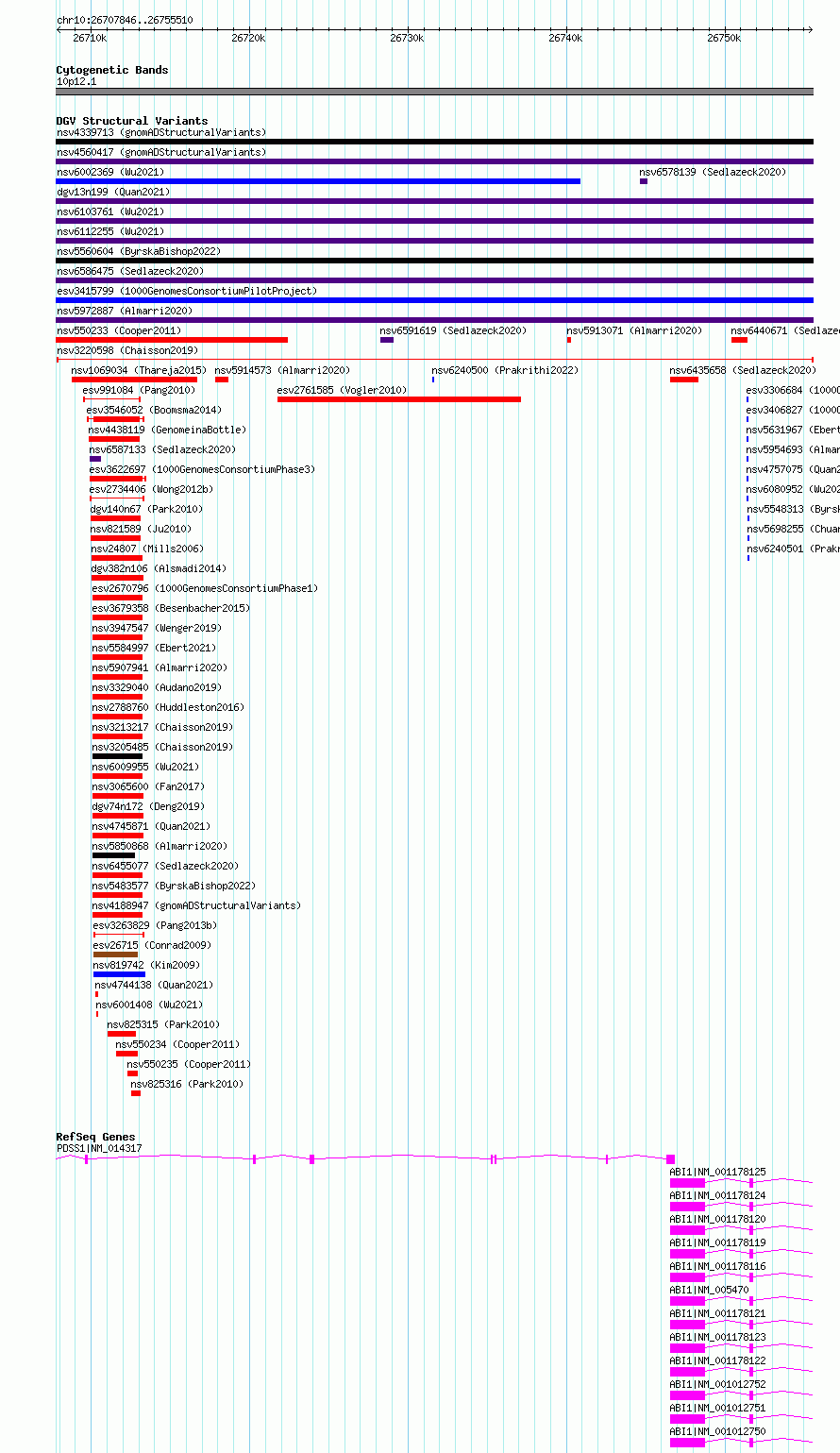
Task: Select variant nsv6112255 (Wu2021)
Action: 110,231
